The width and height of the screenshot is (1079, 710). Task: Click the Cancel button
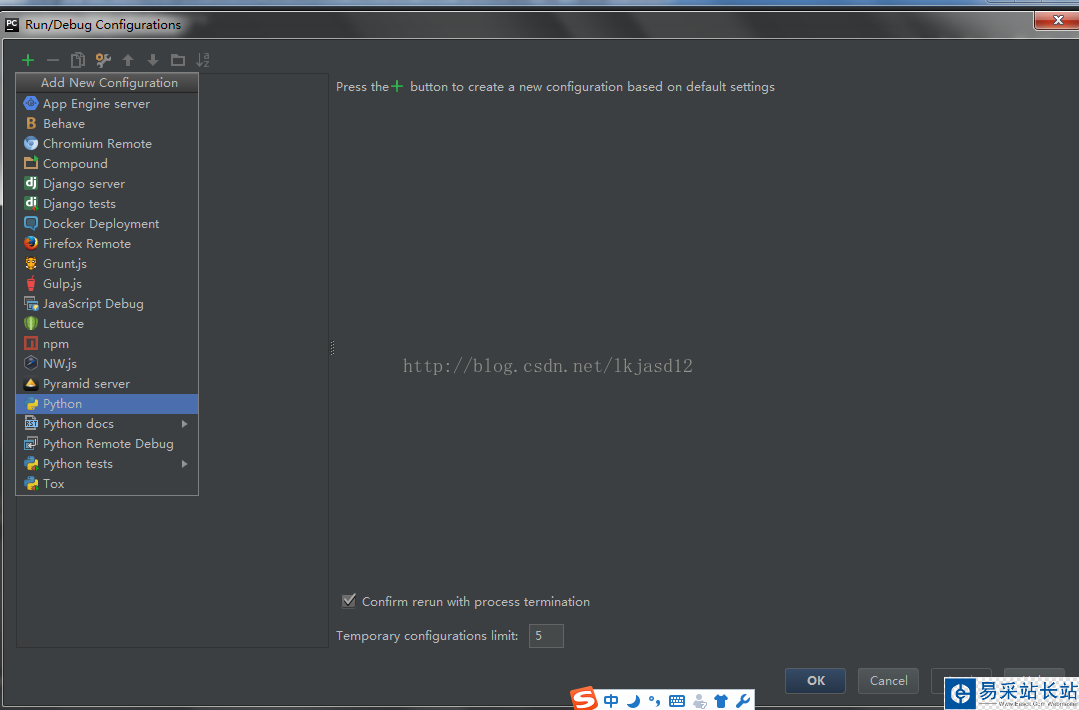click(x=888, y=680)
